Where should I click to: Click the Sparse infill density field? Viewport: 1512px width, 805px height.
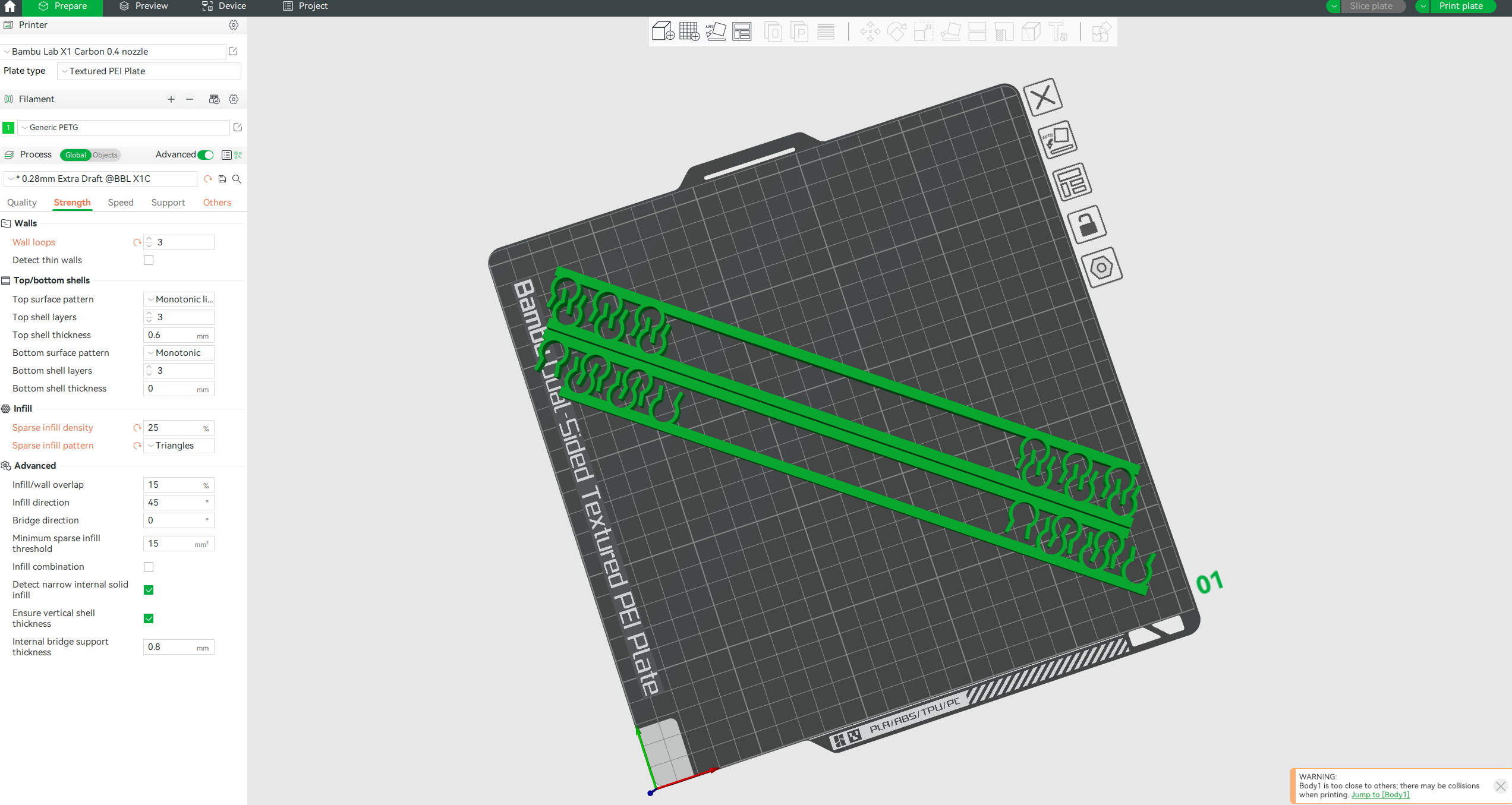click(179, 428)
